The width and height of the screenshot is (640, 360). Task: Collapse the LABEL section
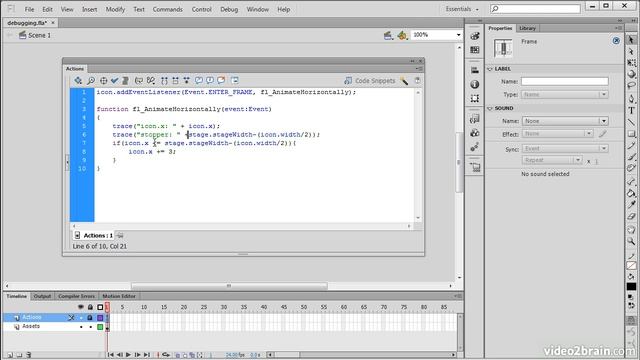(x=490, y=69)
